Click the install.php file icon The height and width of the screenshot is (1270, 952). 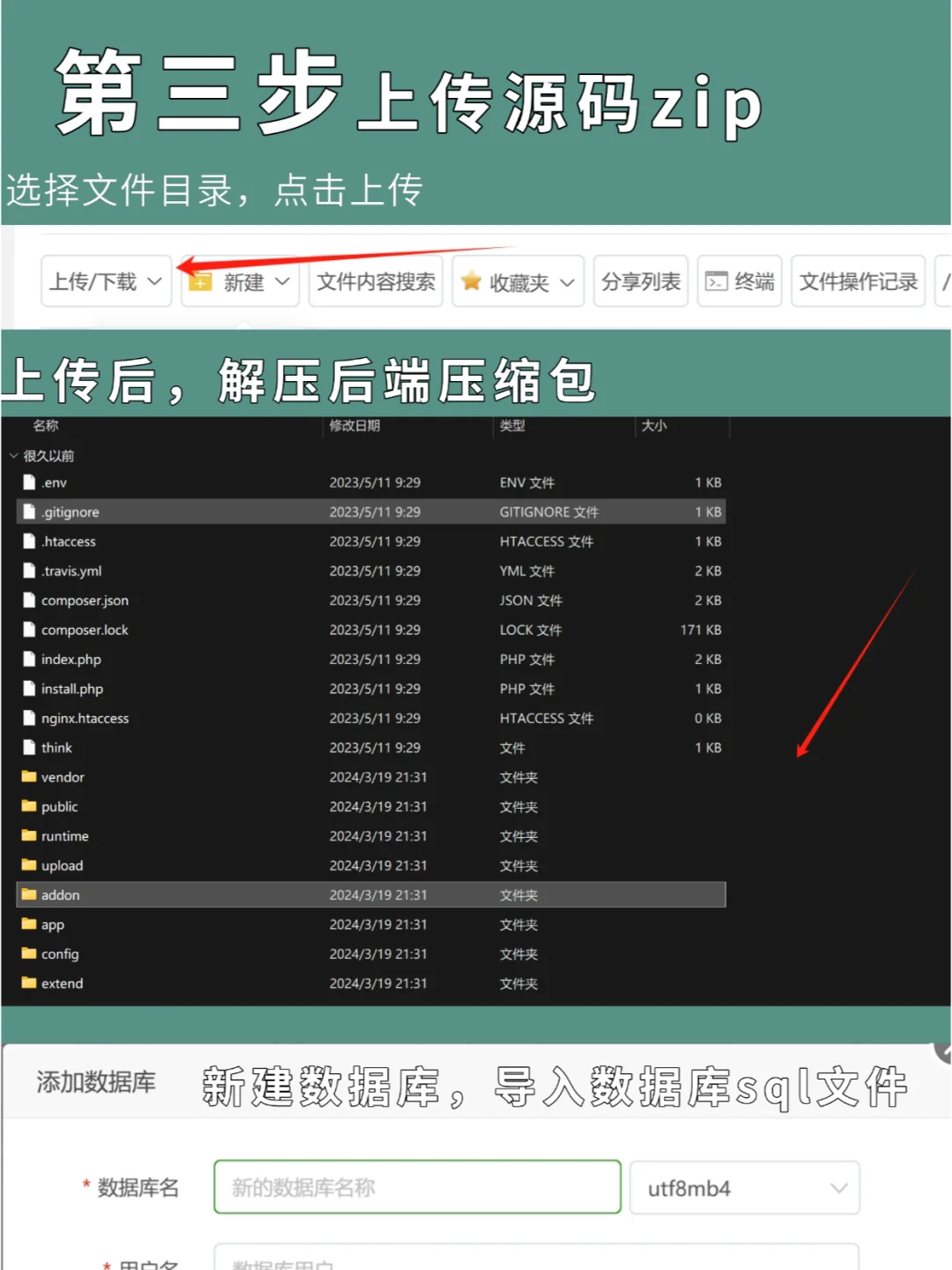[x=29, y=689]
